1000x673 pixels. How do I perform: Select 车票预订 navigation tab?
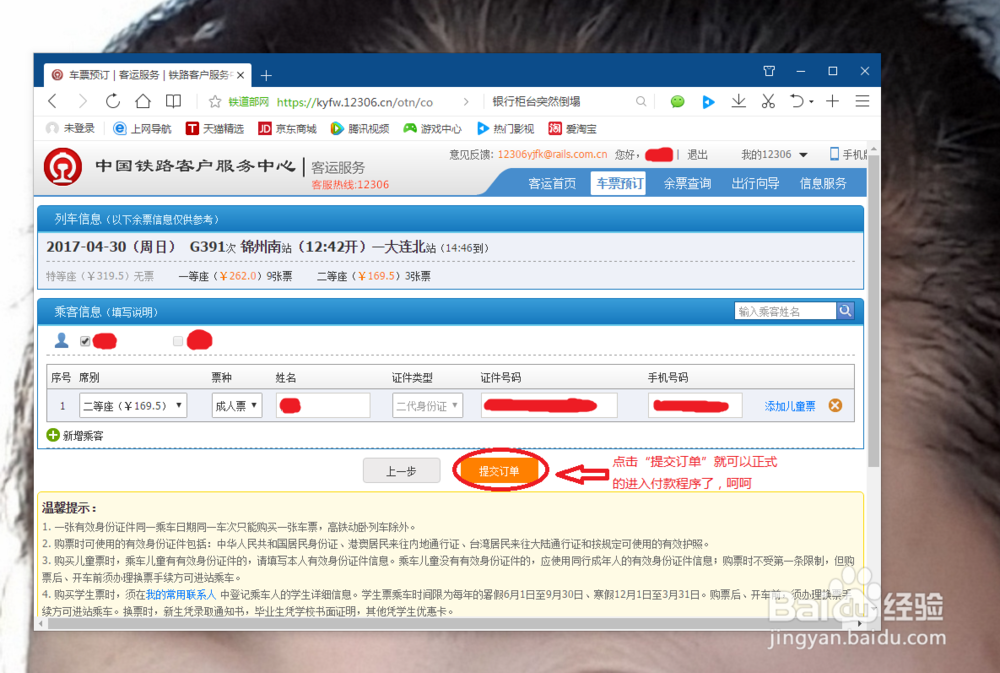click(x=619, y=183)
